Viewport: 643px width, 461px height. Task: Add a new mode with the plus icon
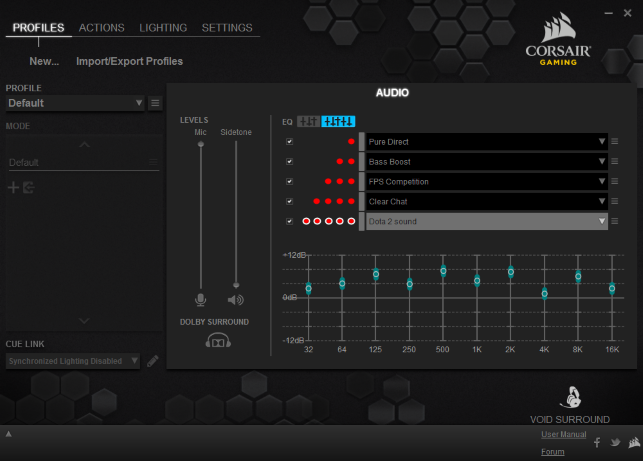14,187
